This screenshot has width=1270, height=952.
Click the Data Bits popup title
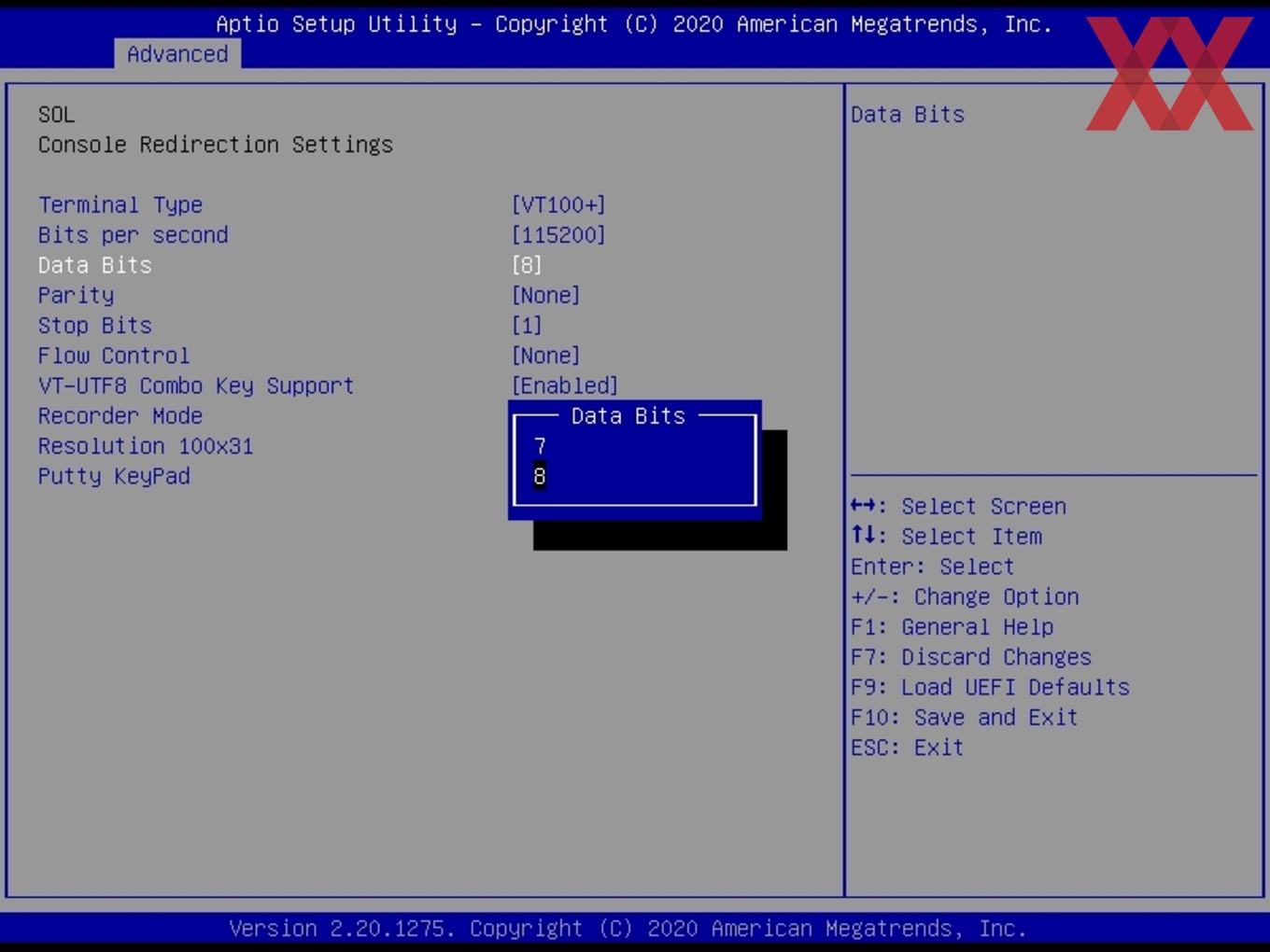click(628, 416)
